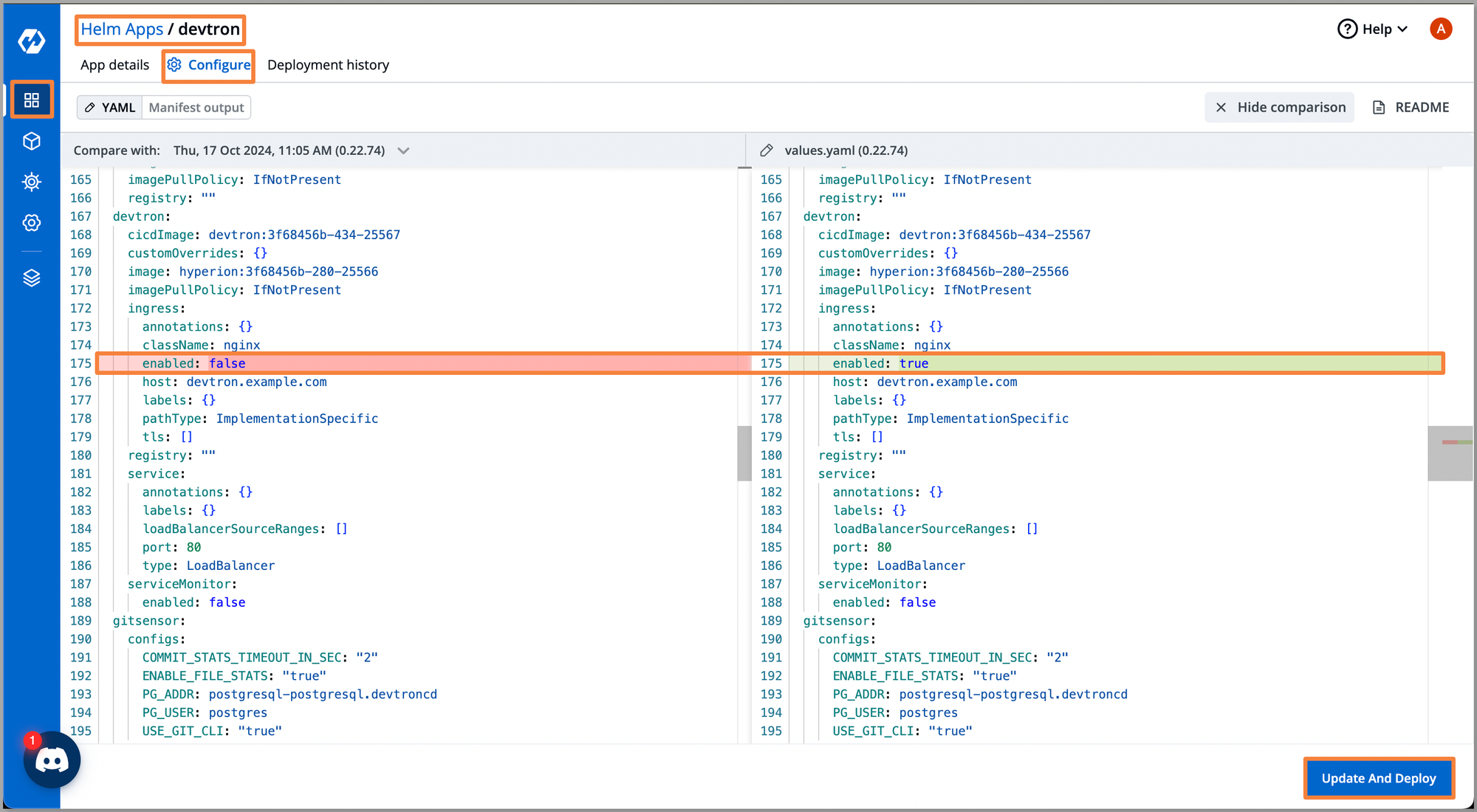Click right pane 'type: LoadBalancer' line
The width and height of the screenshot is (1477, 812).
(x=899, y=565)
